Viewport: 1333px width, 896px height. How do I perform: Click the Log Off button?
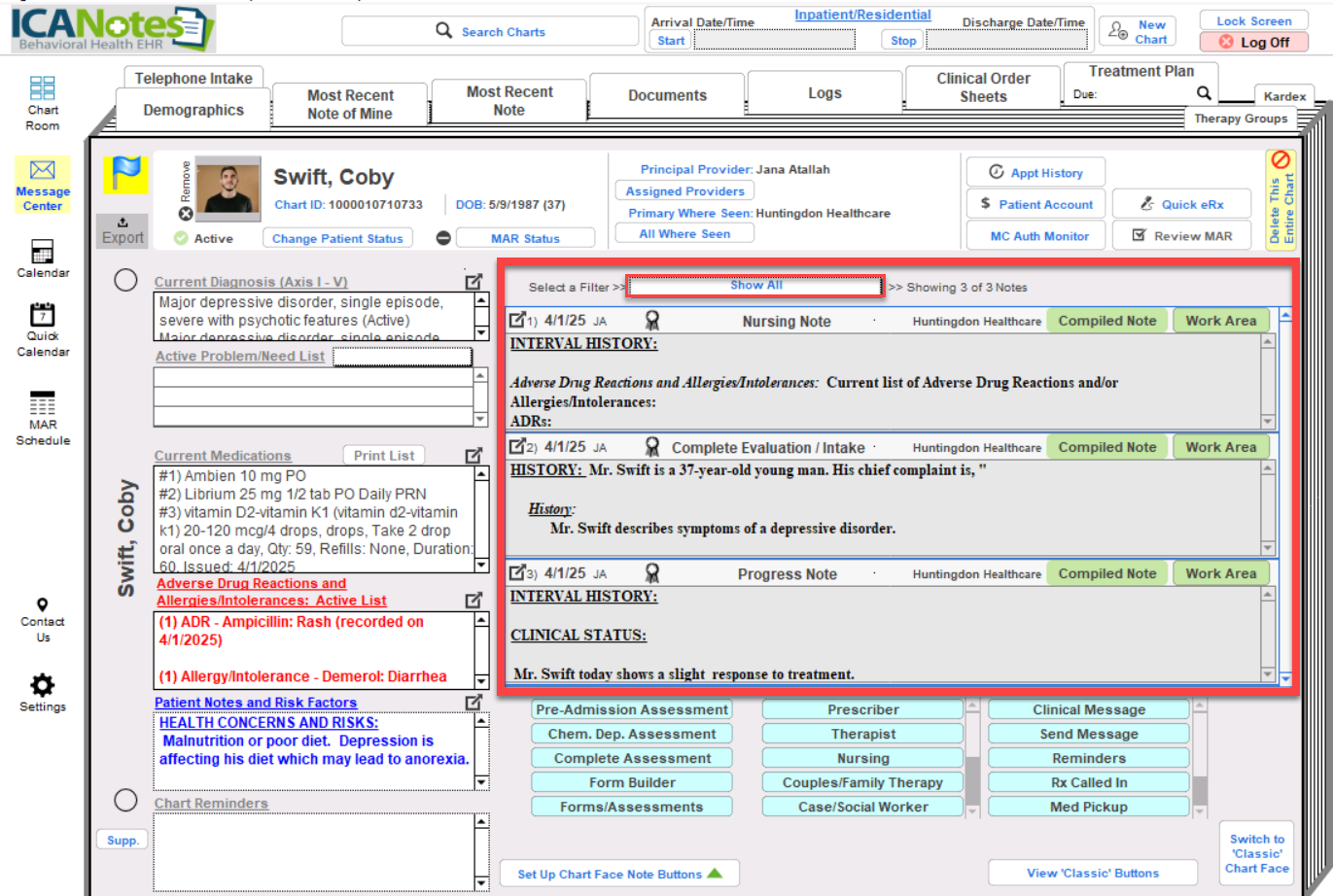tap(1253, 43)
